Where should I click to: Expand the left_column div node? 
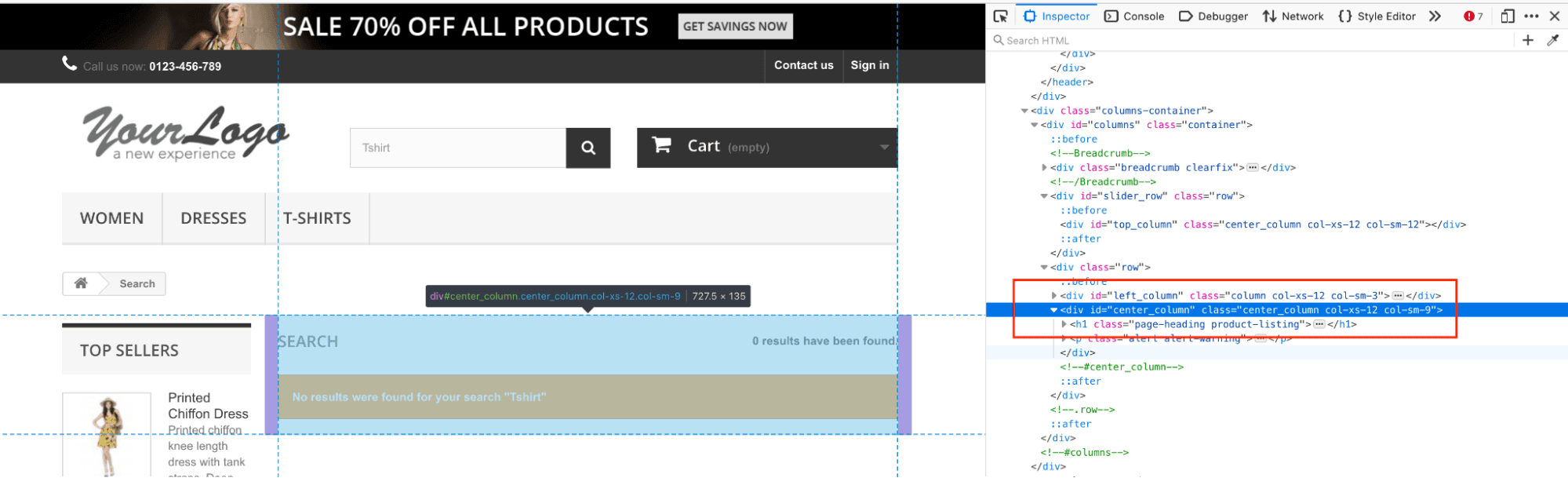pos(1053,296)
